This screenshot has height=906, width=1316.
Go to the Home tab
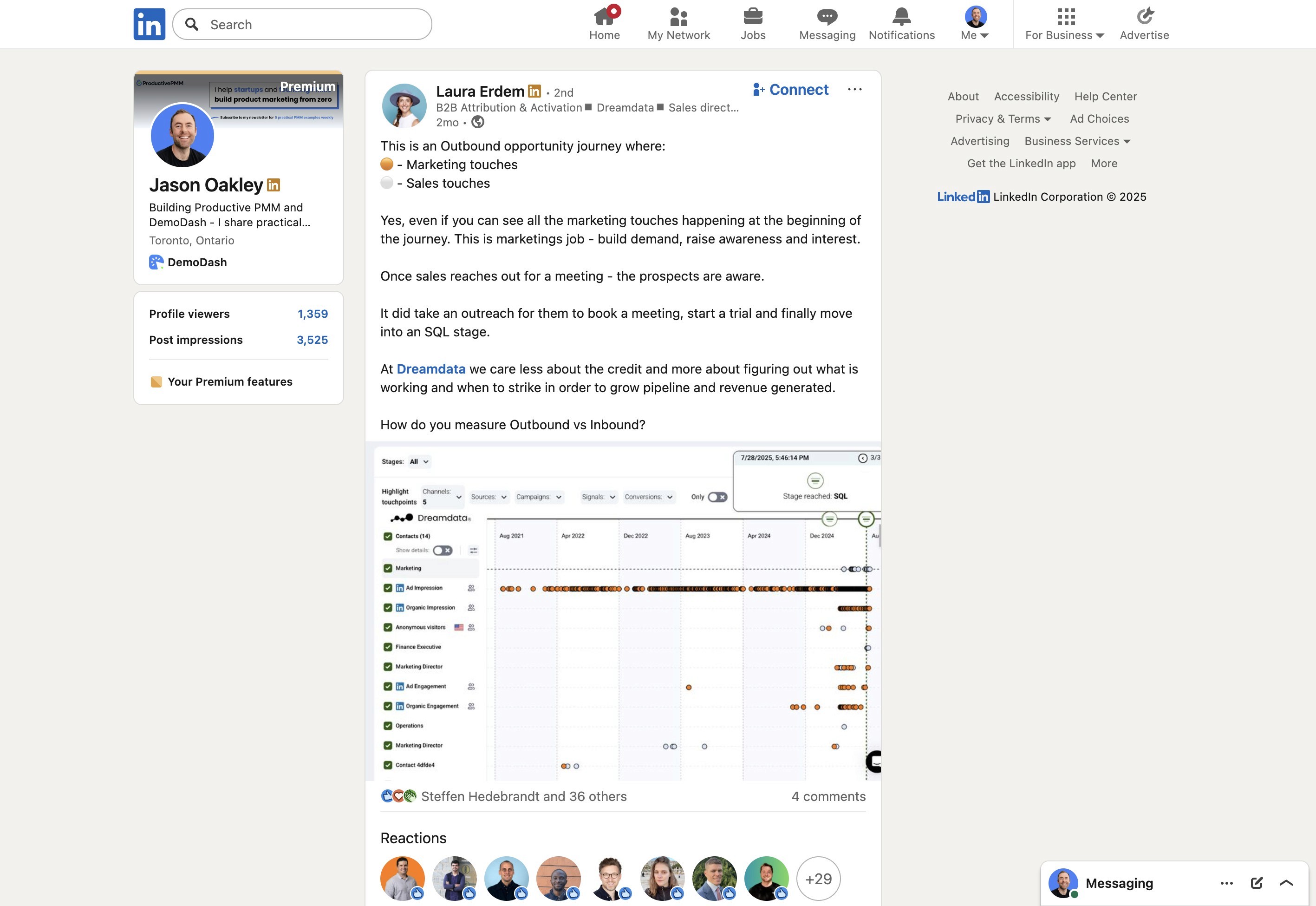(x=604, y=24)
